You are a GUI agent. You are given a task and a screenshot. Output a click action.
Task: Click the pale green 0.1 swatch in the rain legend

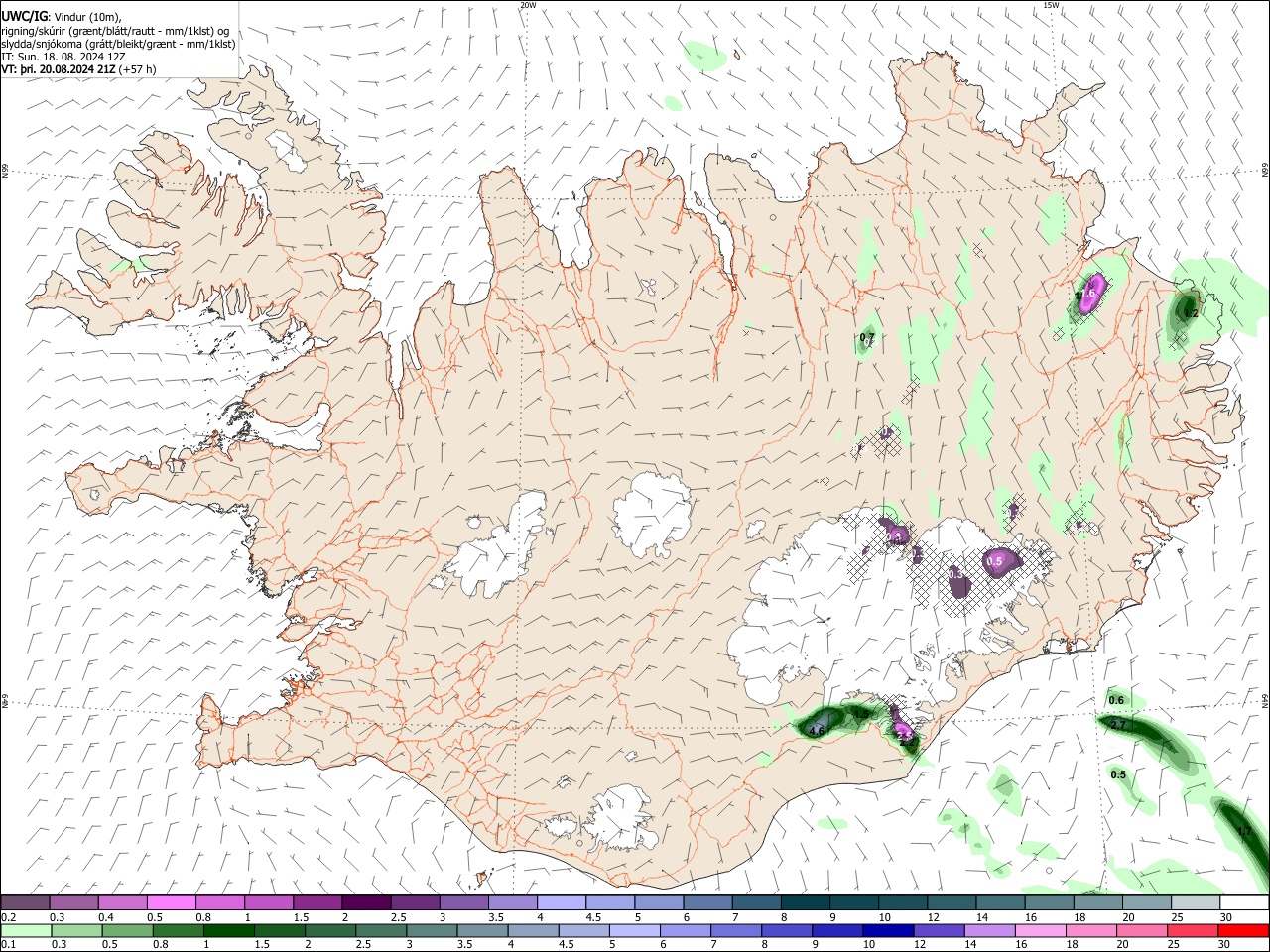[x=25, y=931]
